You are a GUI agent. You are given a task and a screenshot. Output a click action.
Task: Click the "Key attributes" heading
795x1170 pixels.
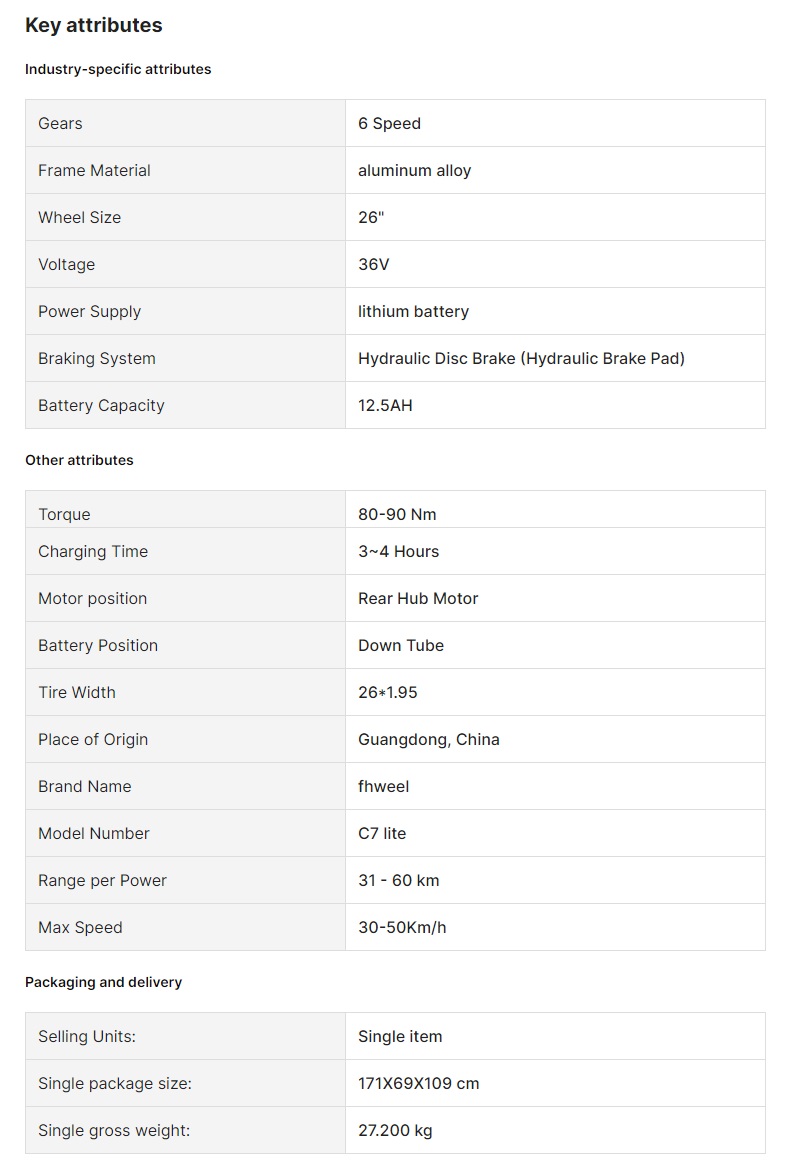pos(94,26)
